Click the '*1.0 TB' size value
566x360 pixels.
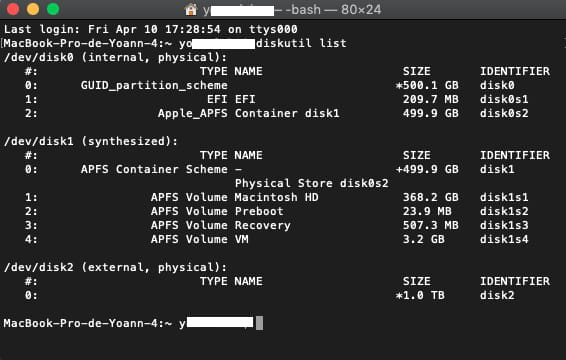point(420,295)
